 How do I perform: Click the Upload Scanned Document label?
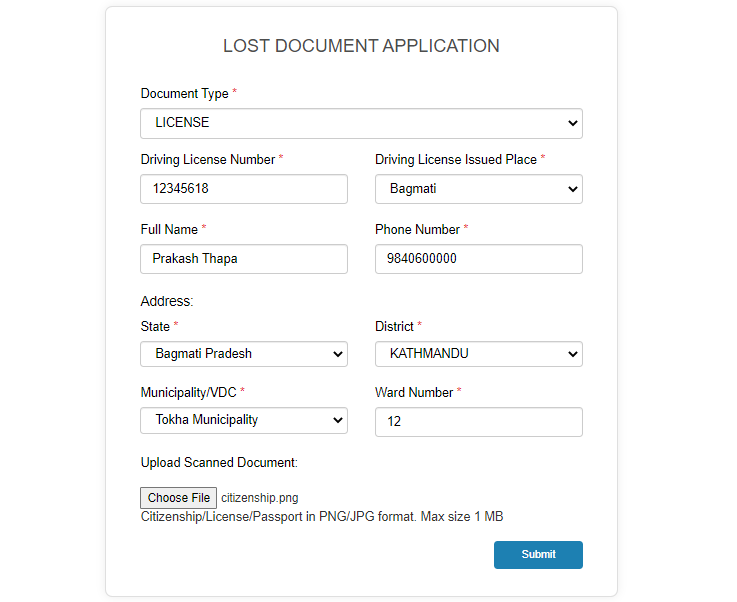[x=219, y=462]
